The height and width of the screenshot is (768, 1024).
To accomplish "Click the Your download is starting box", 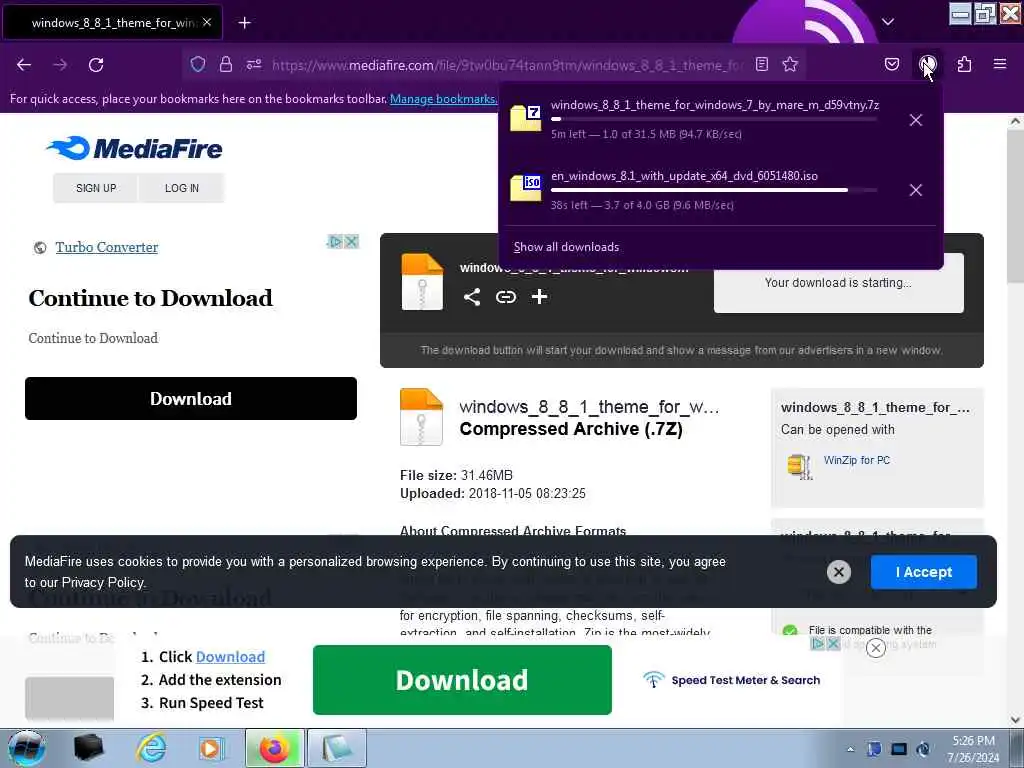I will click(x=839, y=283).
